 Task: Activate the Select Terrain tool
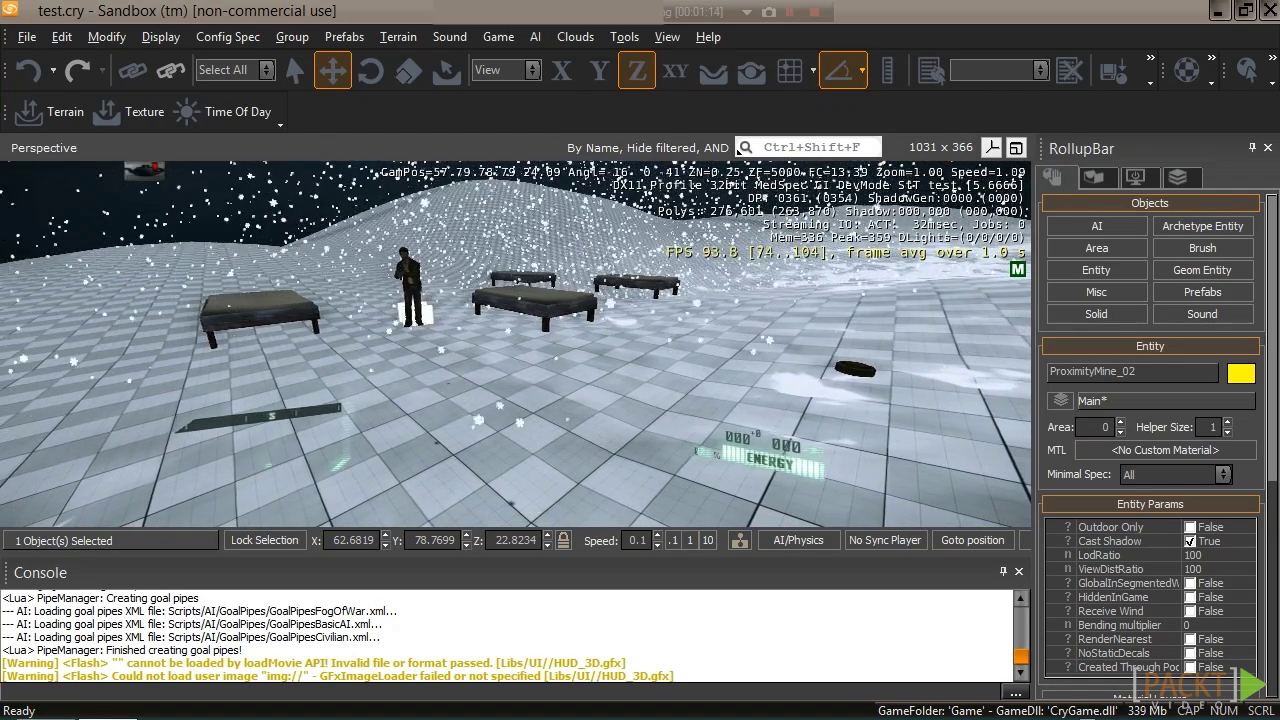click(446, 71)
